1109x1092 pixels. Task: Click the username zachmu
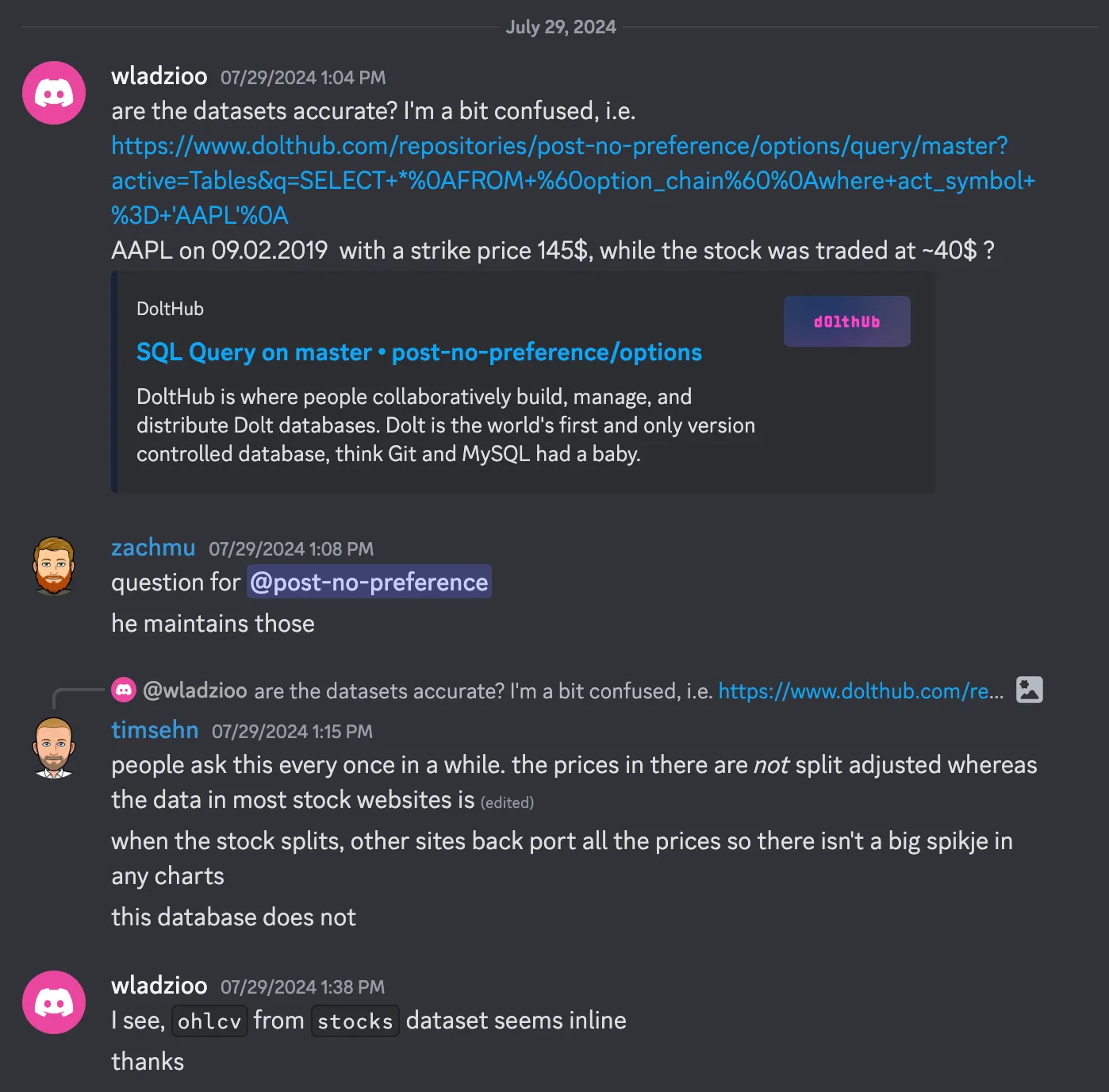(x=153, y=548)
